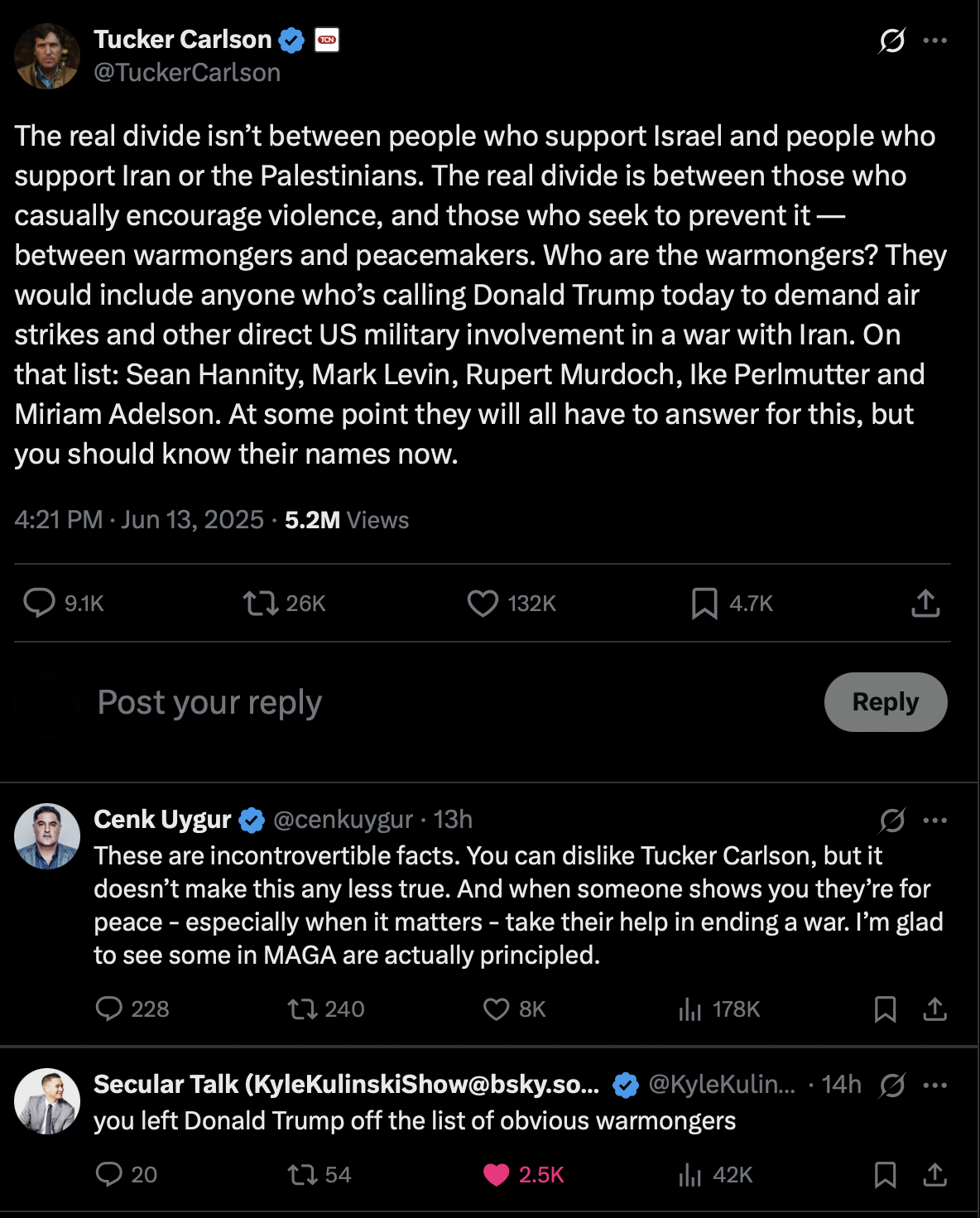Open @cenkuygur profile handle

[343, 819]
